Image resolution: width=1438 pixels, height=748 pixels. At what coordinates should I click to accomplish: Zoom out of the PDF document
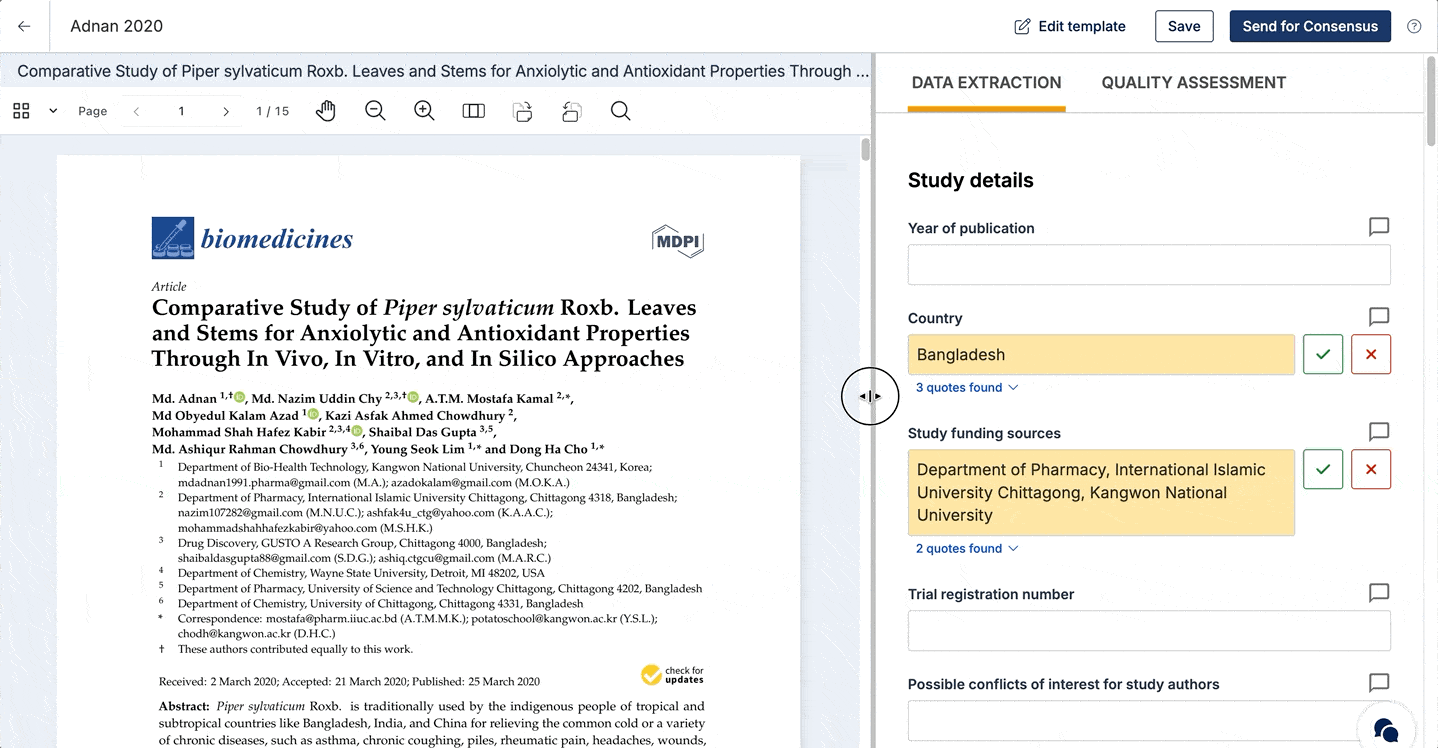point(375,111)
